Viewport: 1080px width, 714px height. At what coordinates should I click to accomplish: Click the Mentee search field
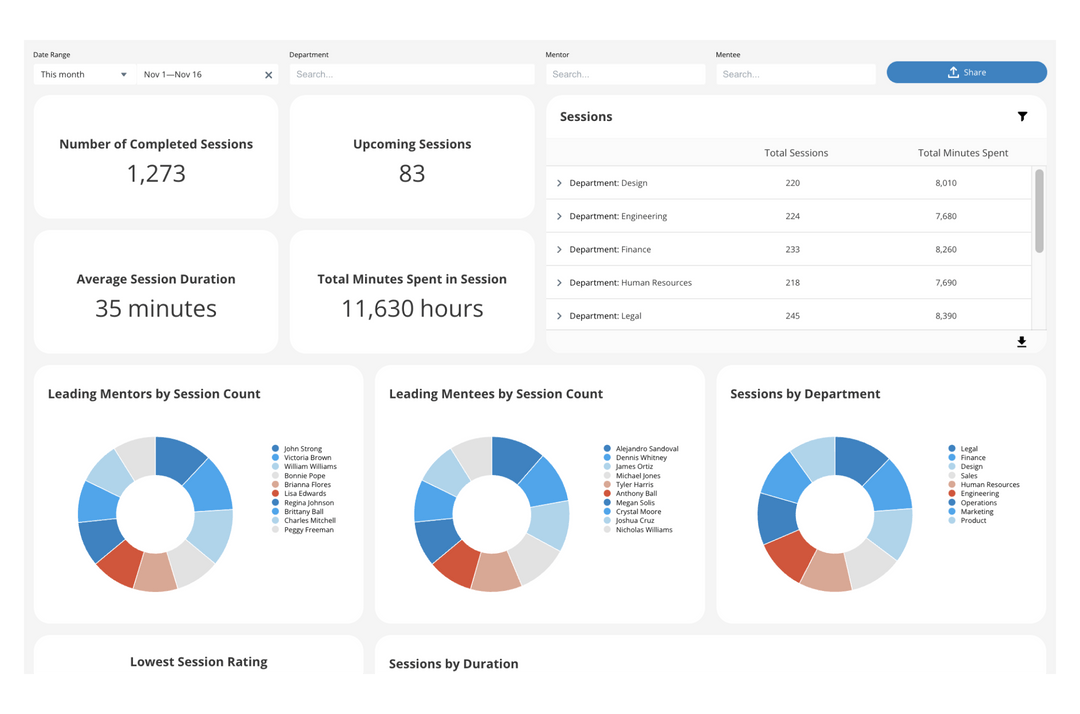(x=795, y=74)
